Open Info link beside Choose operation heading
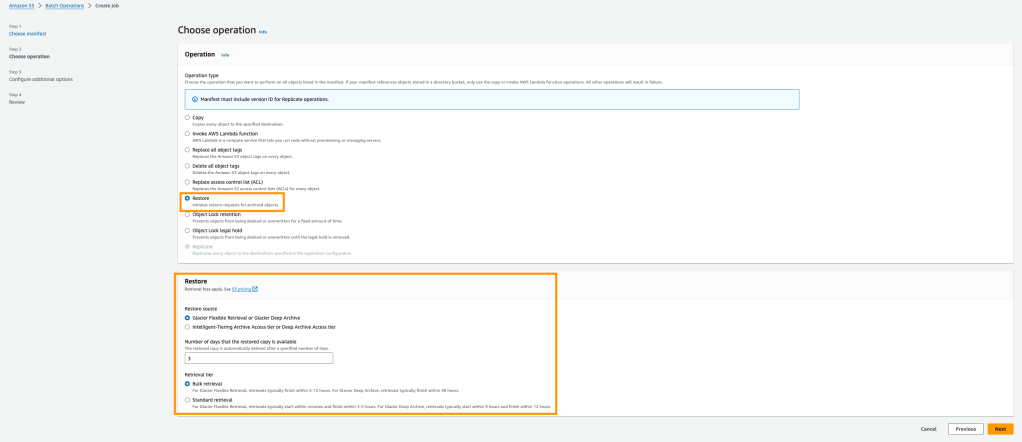1022x442 pixels. 263,32
